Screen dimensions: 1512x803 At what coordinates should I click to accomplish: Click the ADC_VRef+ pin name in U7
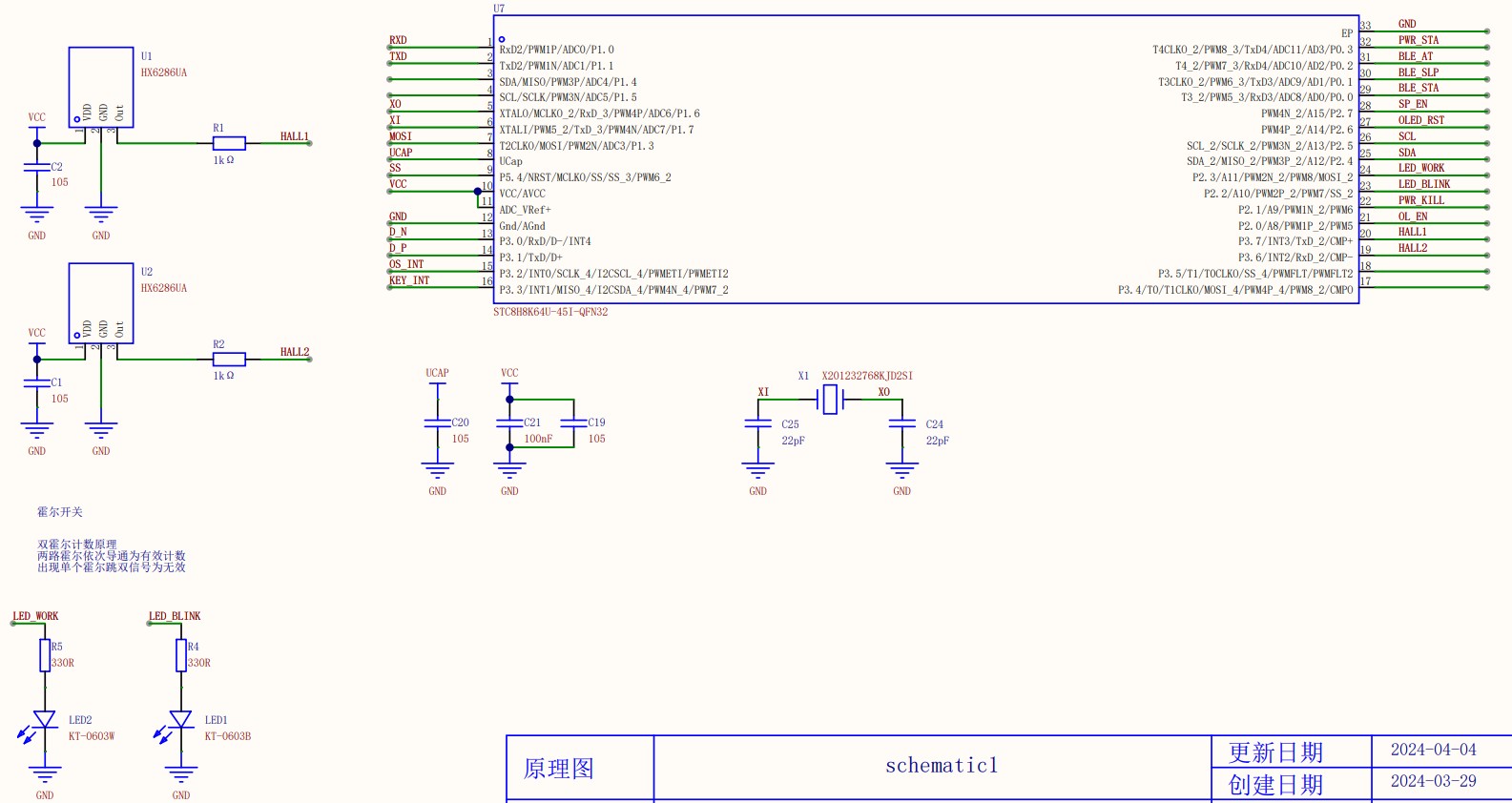point(526,210)
